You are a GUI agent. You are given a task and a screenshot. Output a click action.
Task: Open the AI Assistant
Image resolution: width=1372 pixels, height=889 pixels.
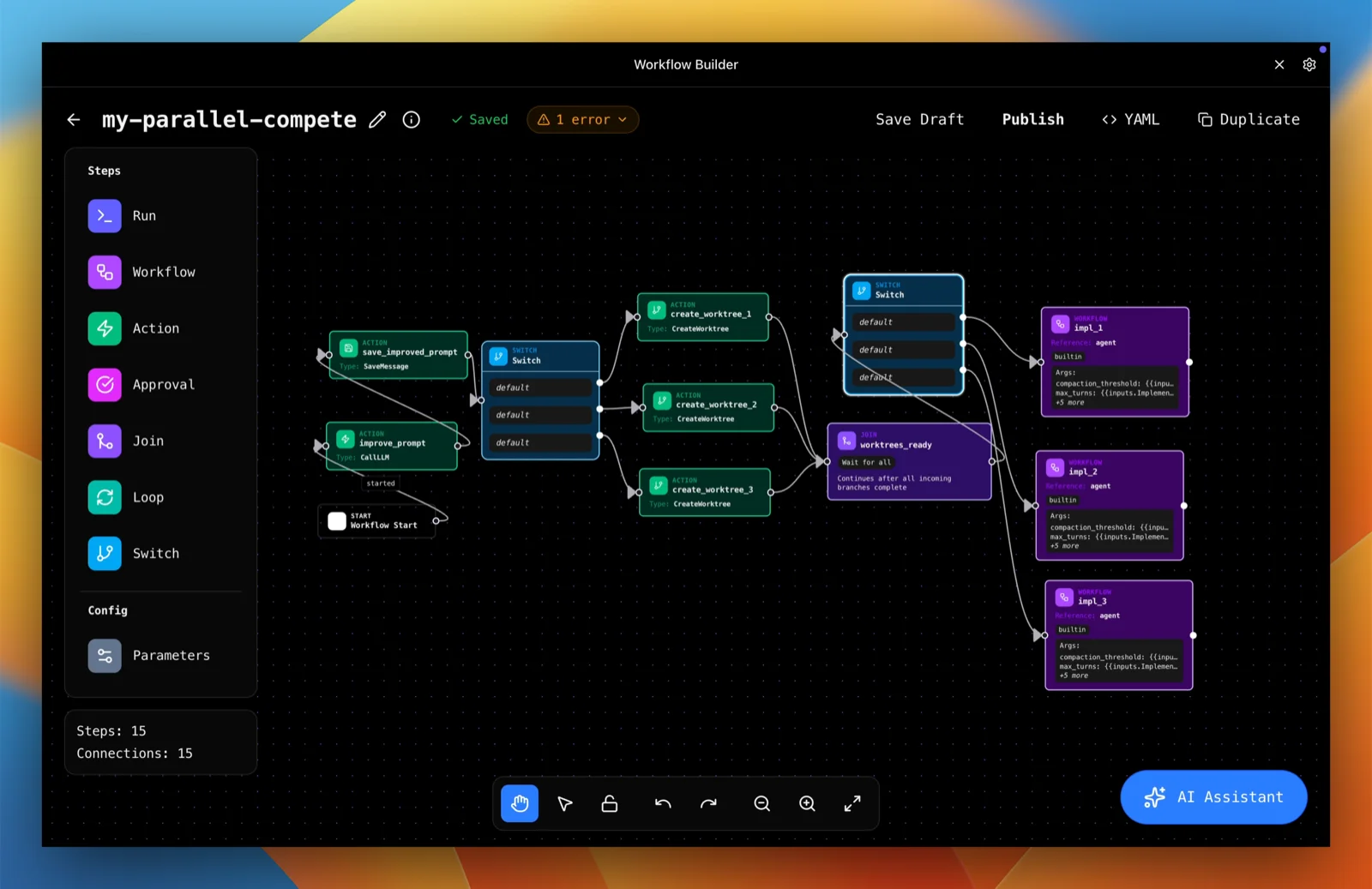coord(1214,797)
